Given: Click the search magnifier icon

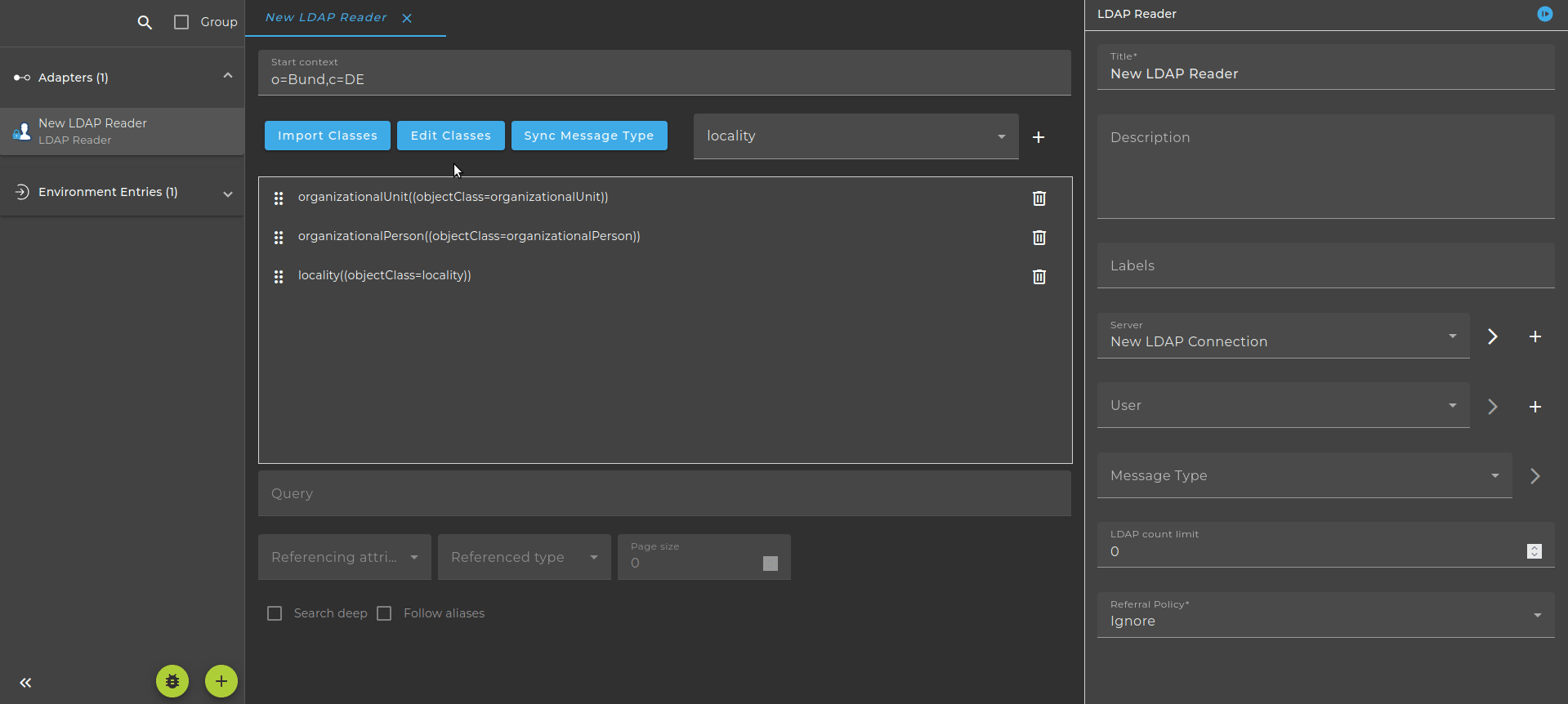Looking at the screenshot, I should [x=145, y=23].
